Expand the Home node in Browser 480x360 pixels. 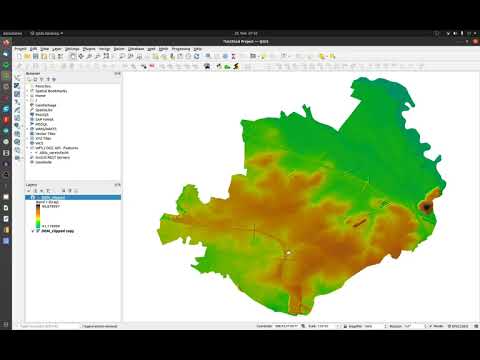28,95
